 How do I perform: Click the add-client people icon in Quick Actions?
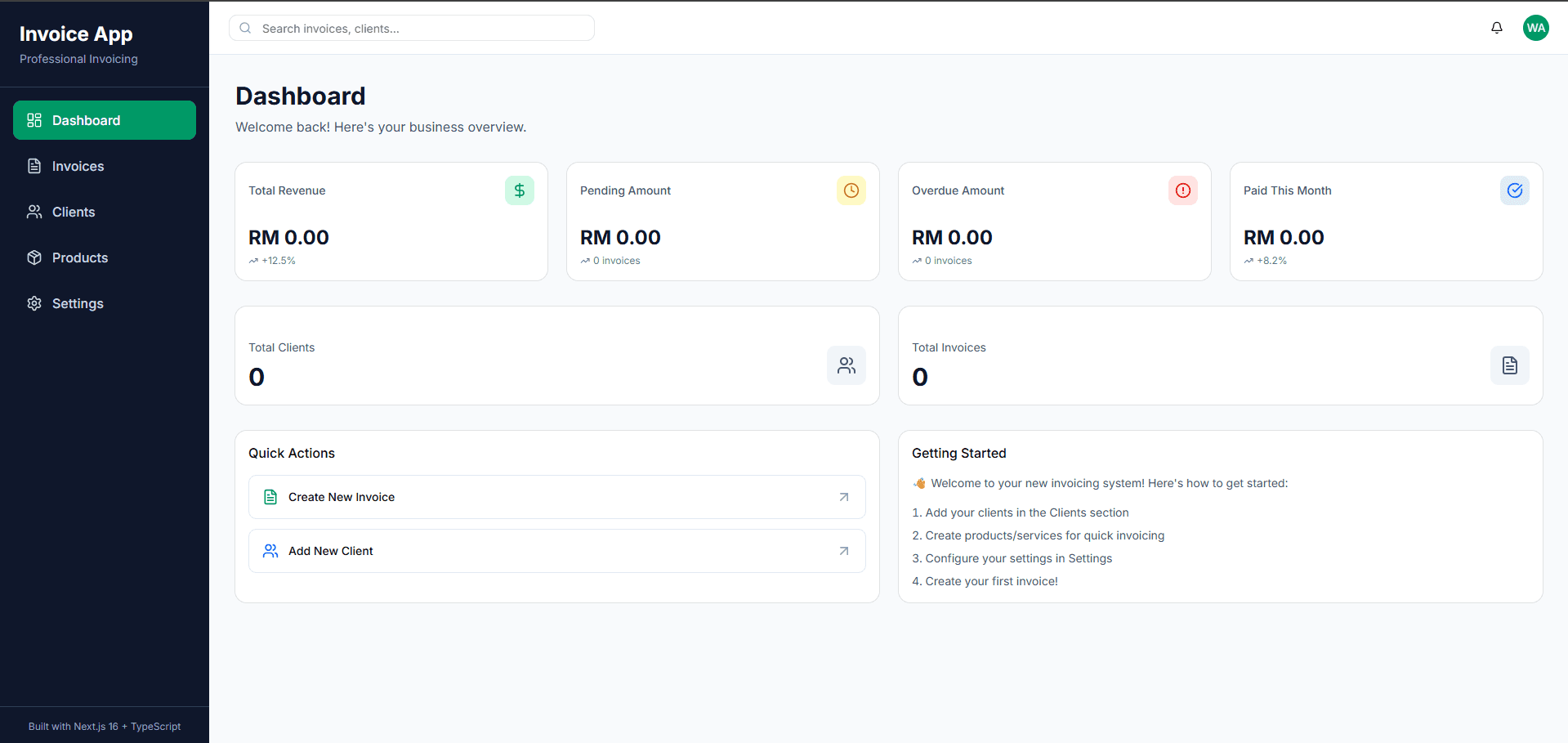[x=270, y=550]
